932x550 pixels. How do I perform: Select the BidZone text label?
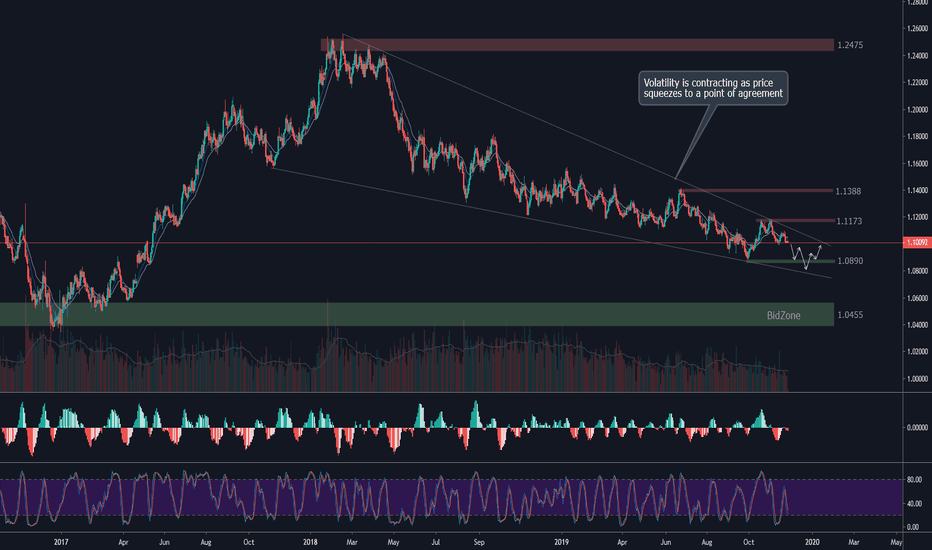coord(783,315)
